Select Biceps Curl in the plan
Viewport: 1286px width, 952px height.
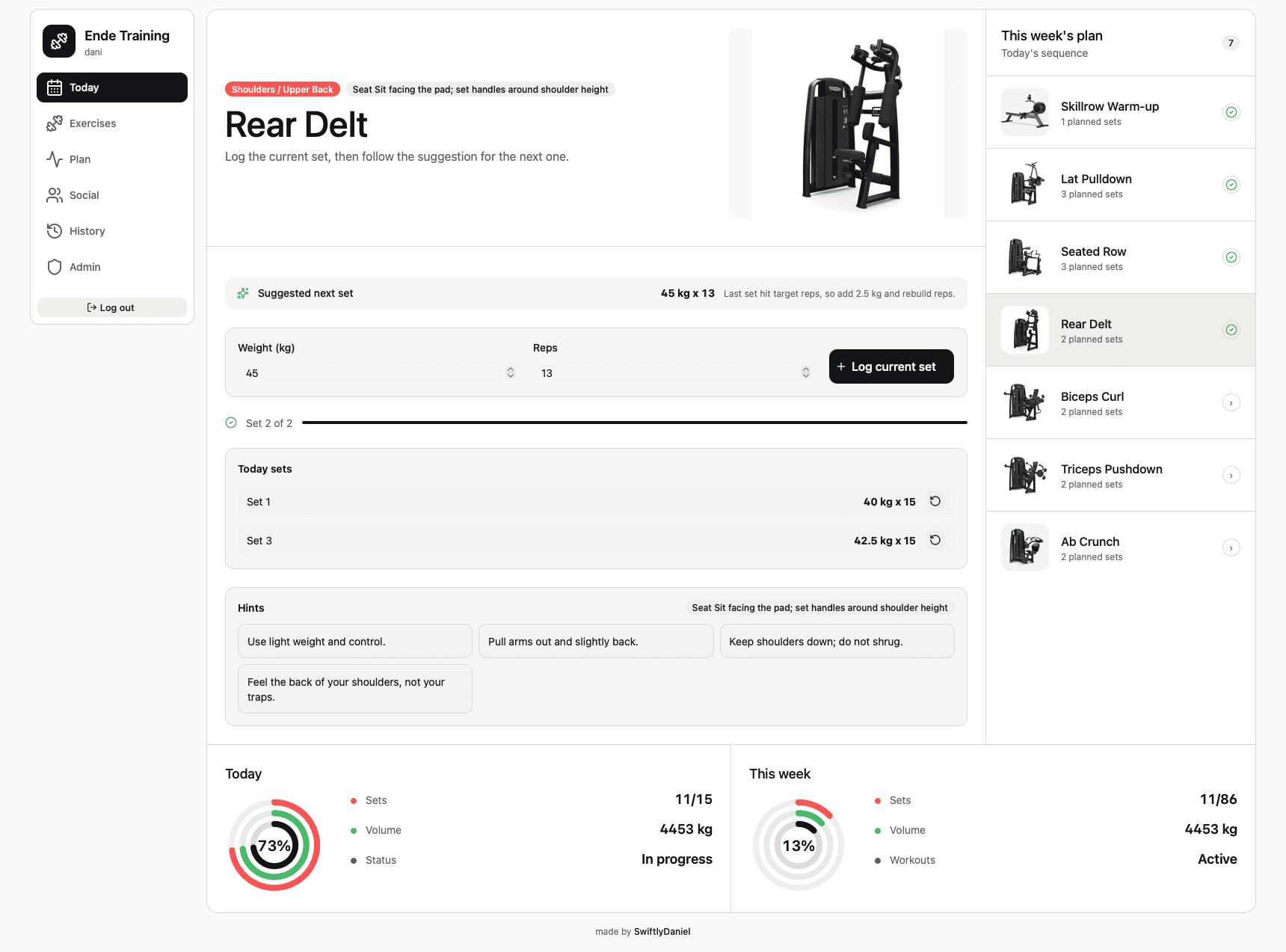pyautogui.click(x=1121, y=402)
